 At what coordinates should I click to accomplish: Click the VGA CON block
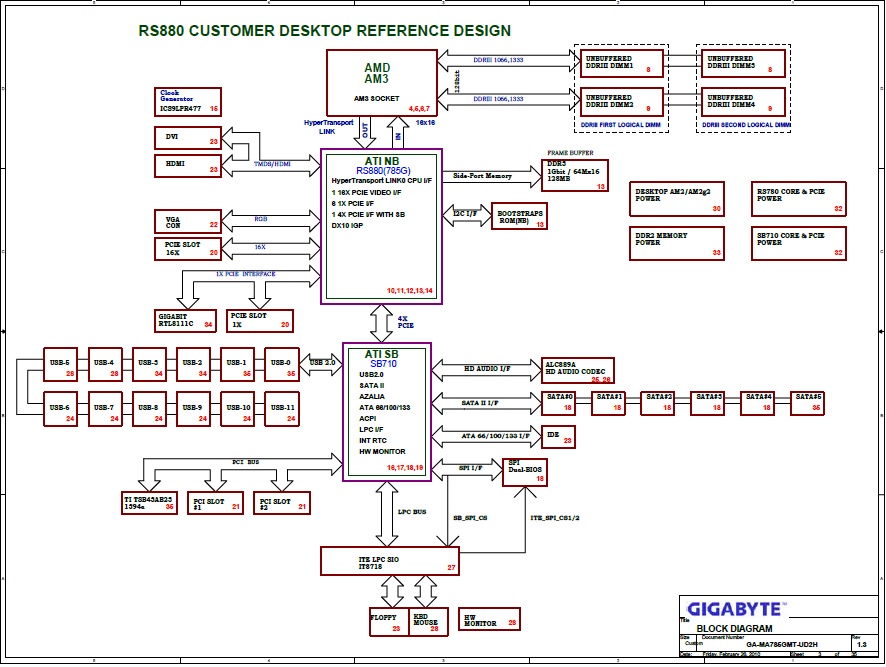point(187,221)
